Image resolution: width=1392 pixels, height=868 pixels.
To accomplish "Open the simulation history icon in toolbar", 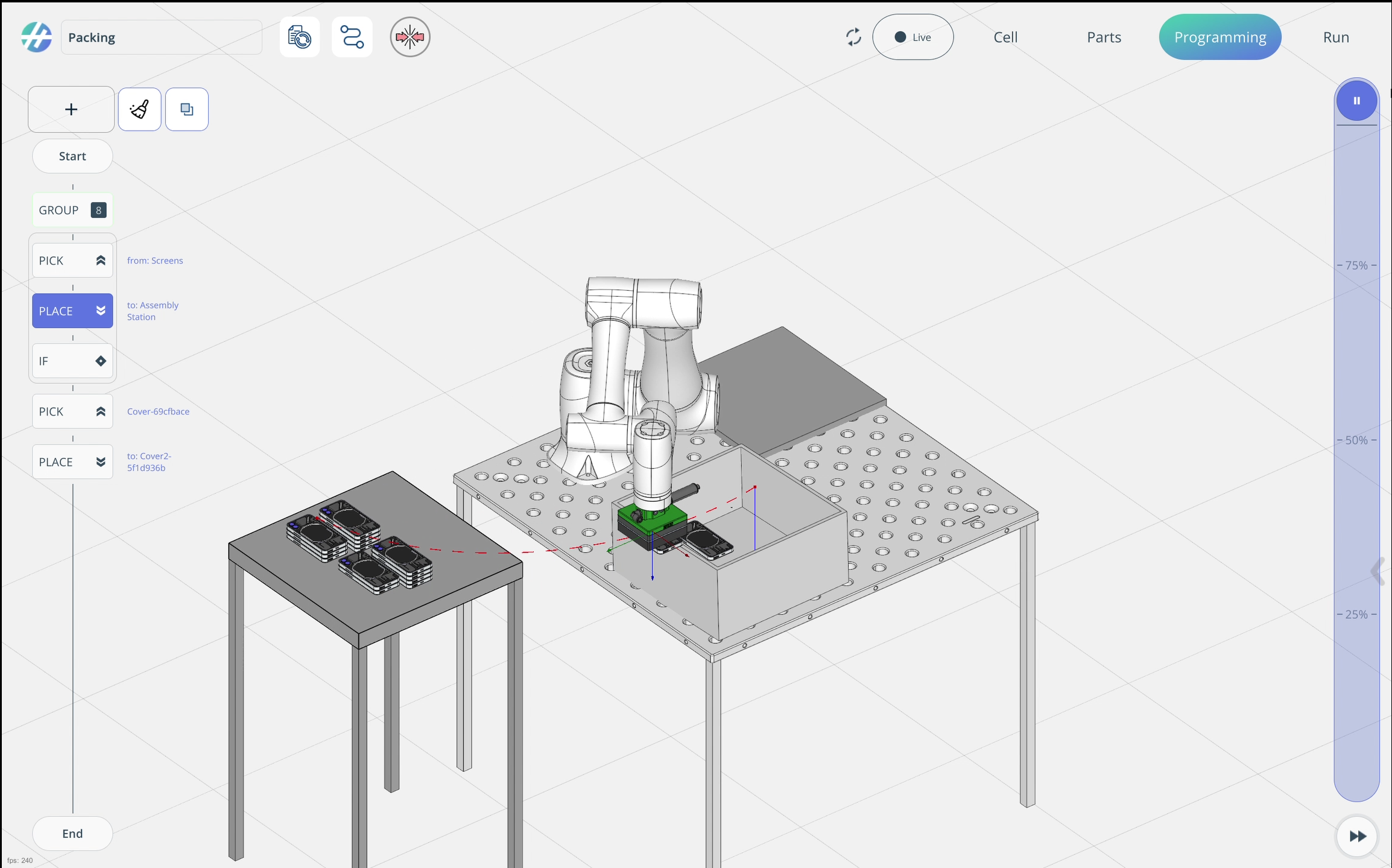I will (300, 37).
